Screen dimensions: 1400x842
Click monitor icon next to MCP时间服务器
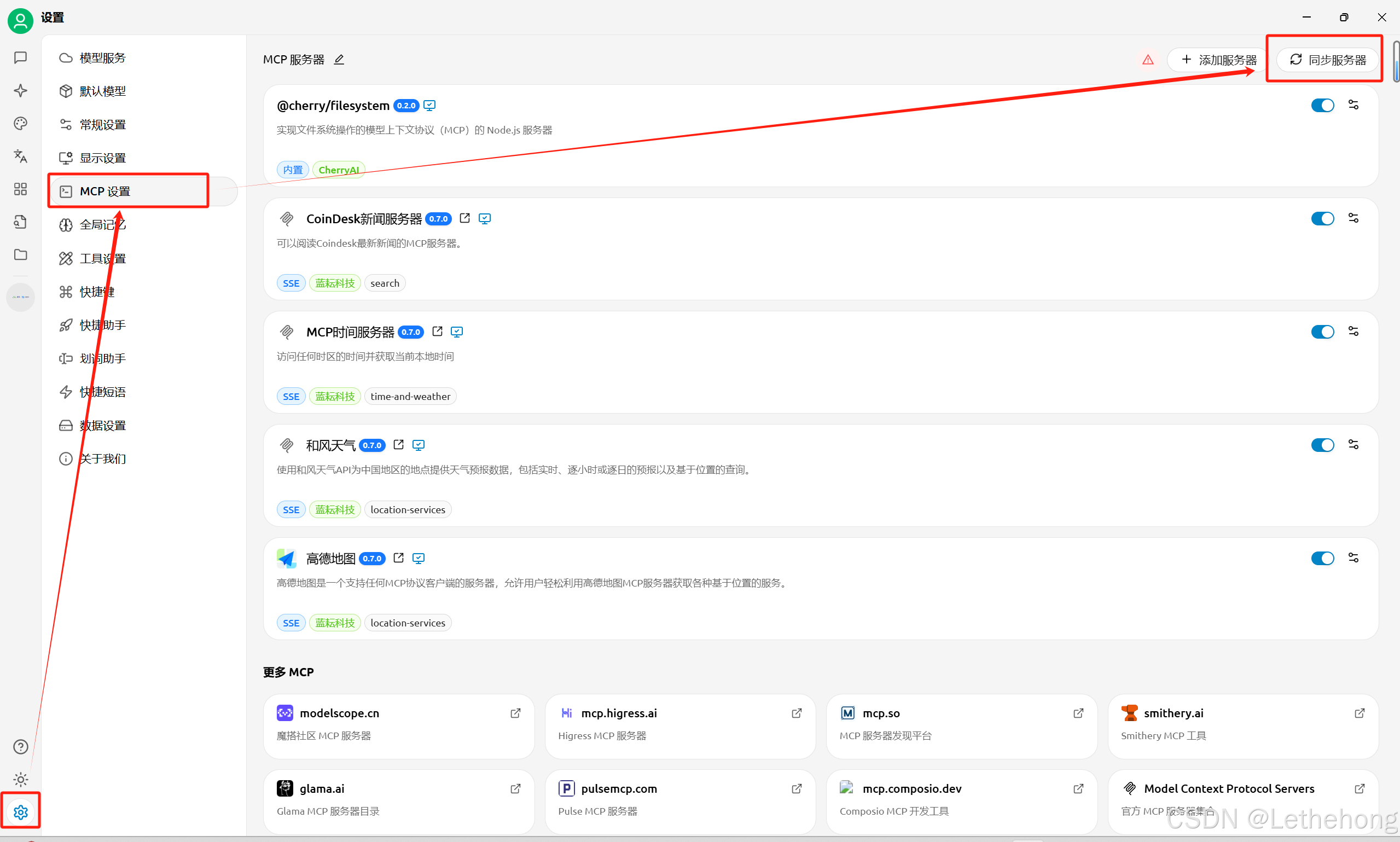[457, 332]
